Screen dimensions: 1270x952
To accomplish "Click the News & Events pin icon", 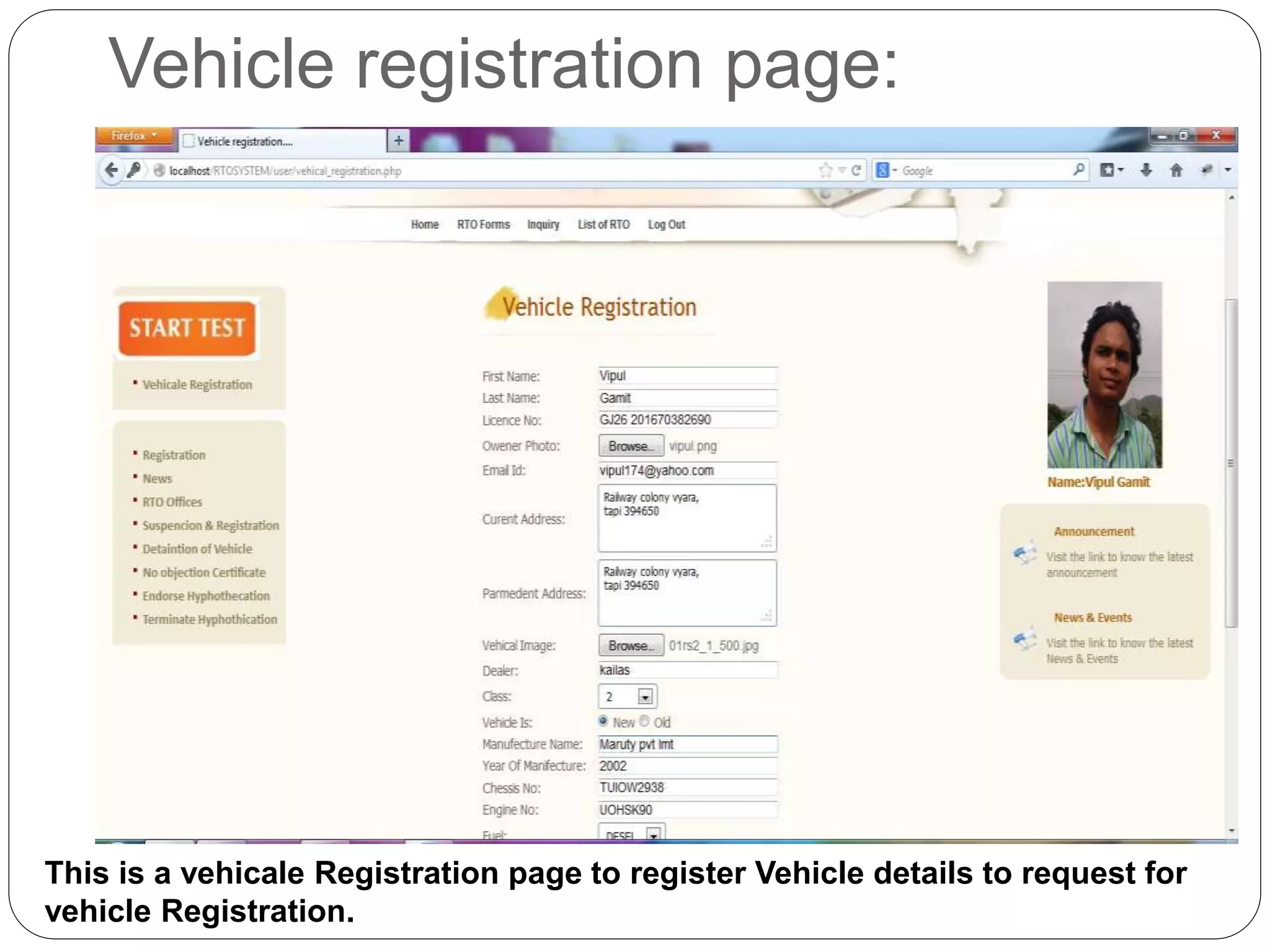I will coord(1025,638).
